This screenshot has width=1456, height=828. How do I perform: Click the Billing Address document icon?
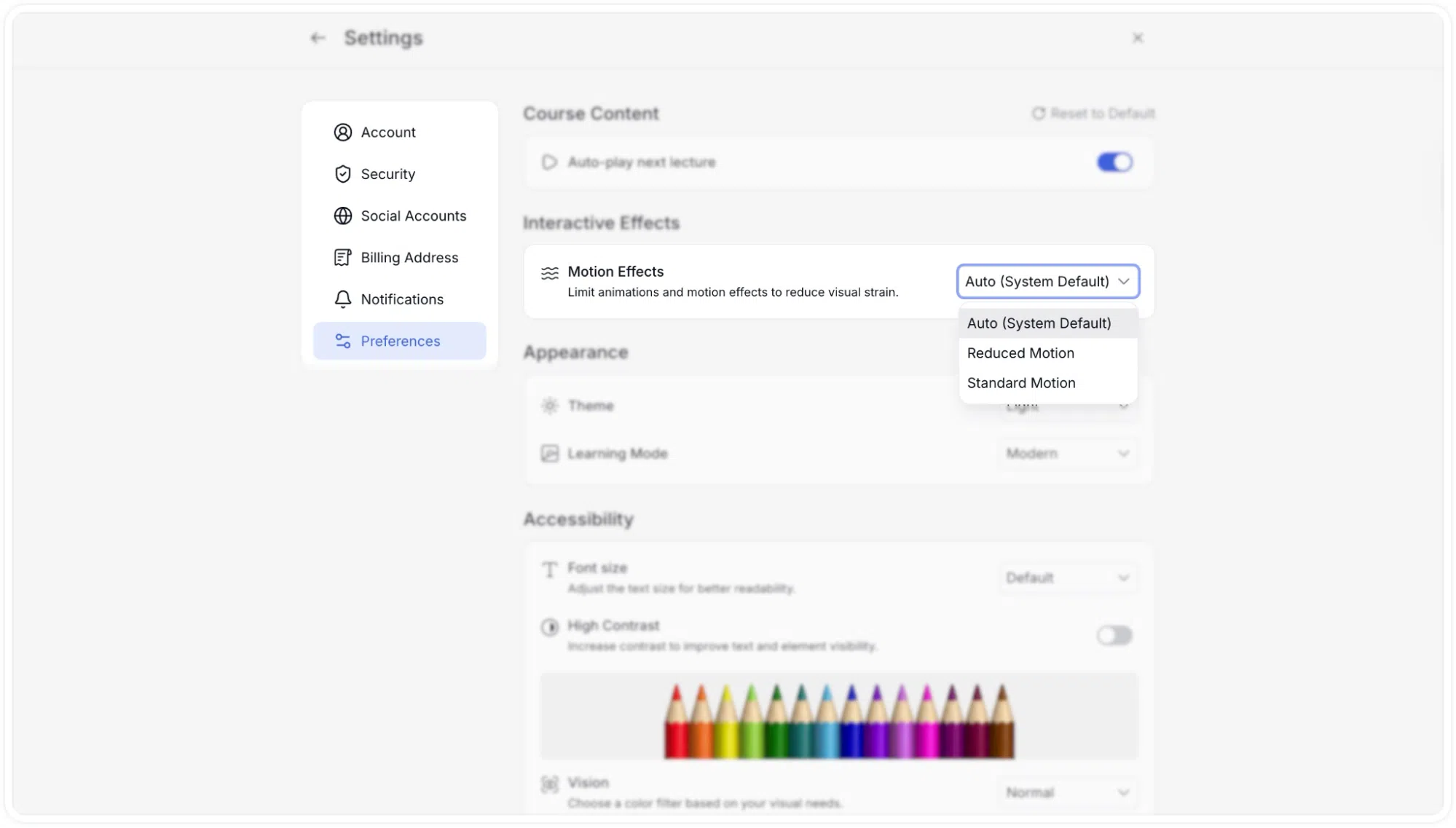(343, 258)
